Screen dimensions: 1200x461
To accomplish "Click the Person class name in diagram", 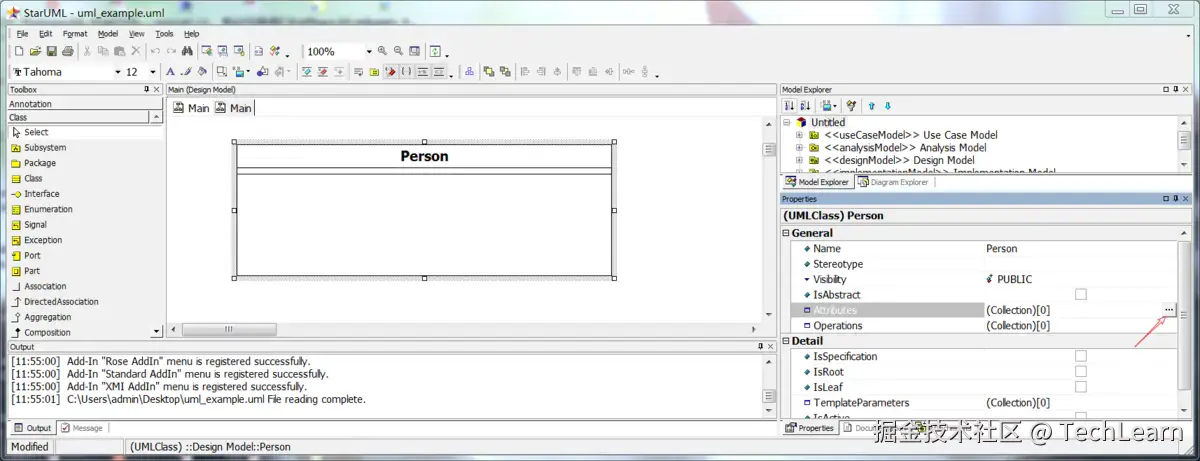I will pyautogui.click(x=424, y=156).
